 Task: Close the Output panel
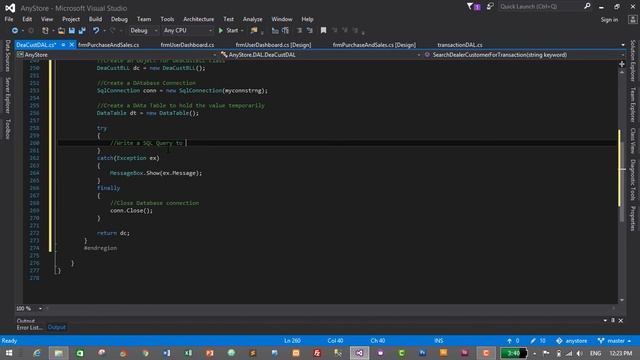621,321
